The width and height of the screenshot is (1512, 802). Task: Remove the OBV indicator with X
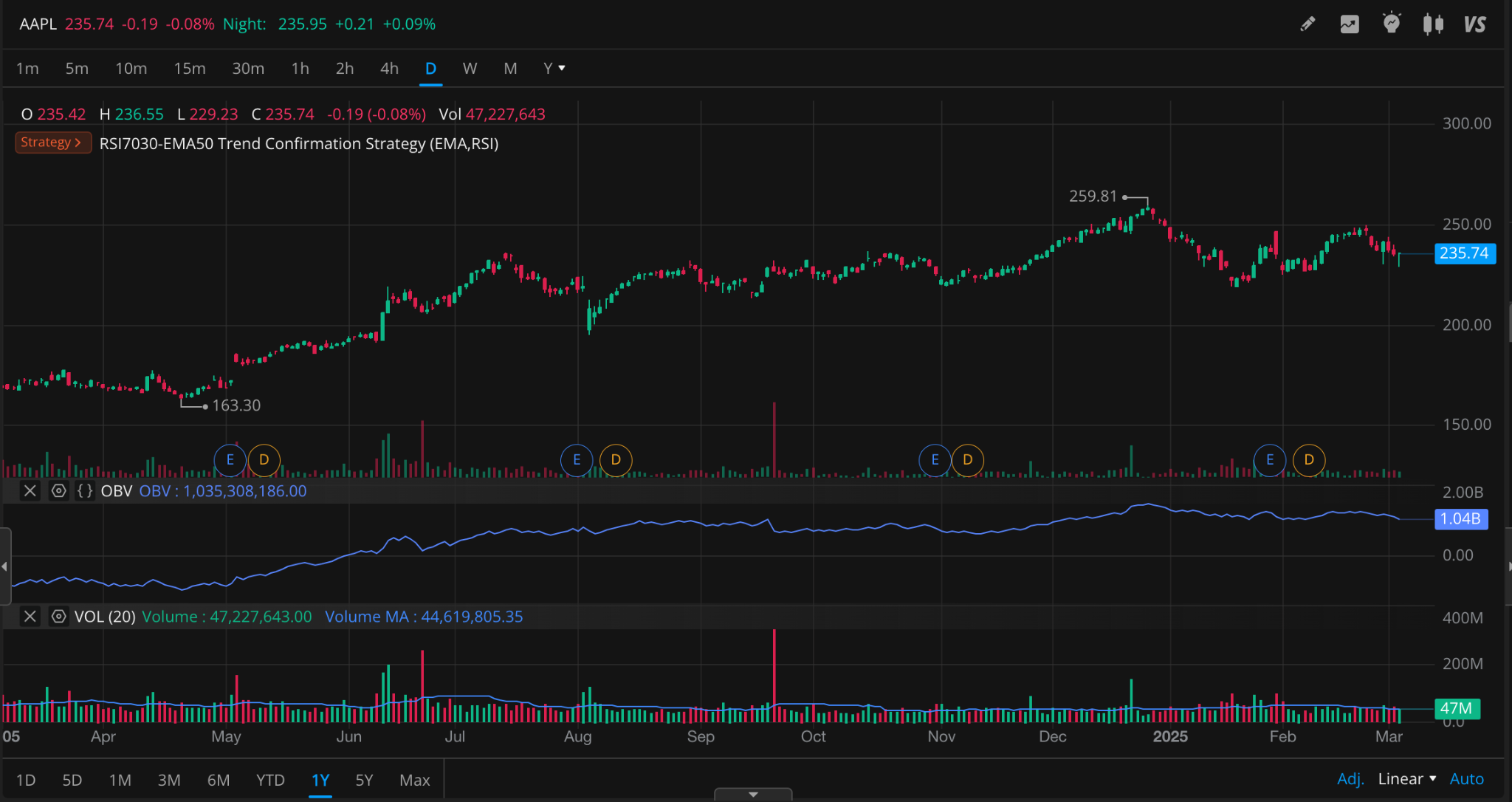click(x=30, y=491)
